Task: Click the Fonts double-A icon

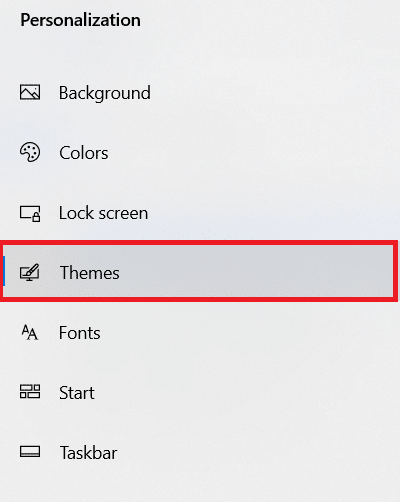Action: click(30, 332)
